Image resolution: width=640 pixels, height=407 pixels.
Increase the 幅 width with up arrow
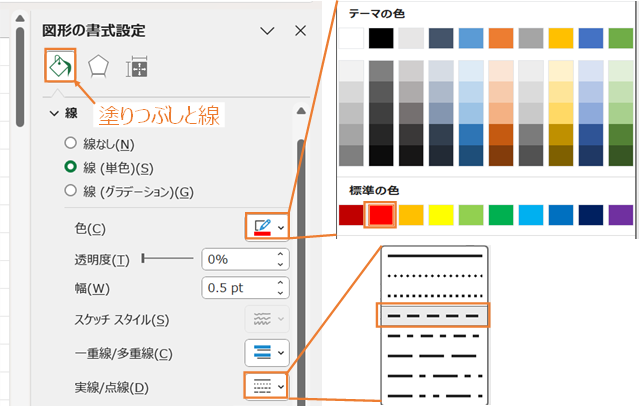(x=280, y=283)
